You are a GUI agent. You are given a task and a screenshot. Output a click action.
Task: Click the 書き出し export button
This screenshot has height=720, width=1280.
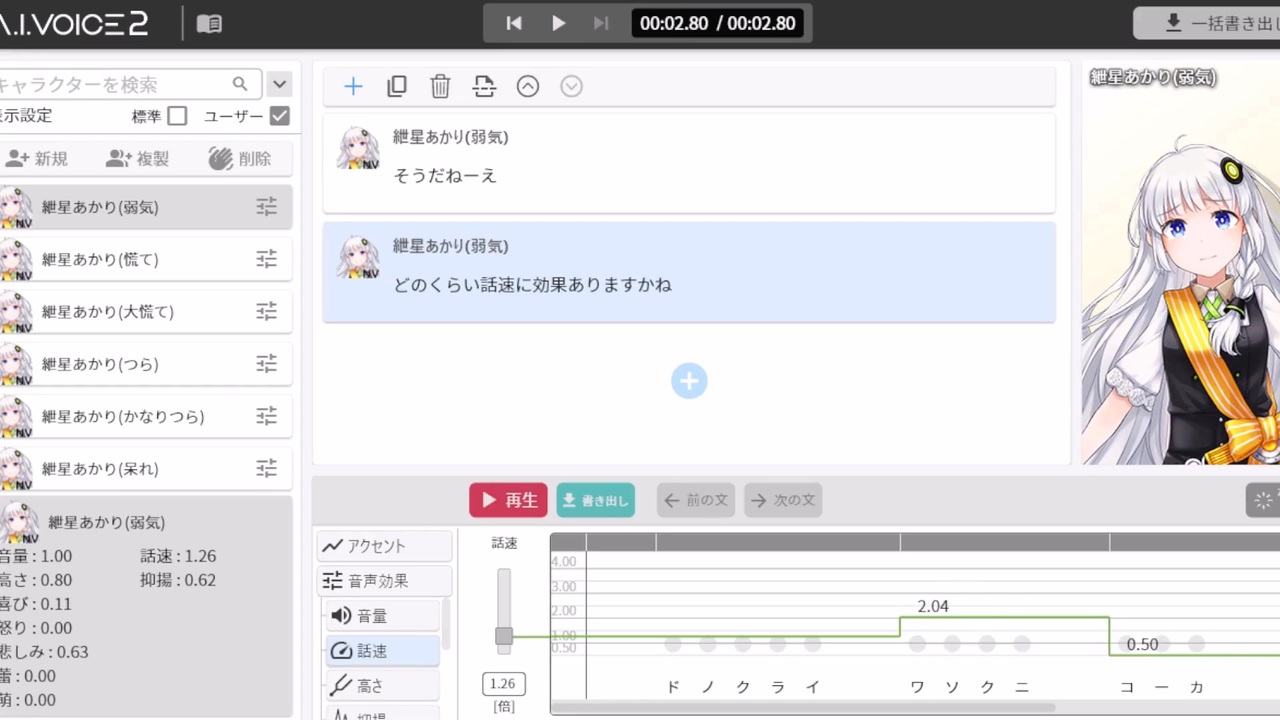(x=596, y=500)
